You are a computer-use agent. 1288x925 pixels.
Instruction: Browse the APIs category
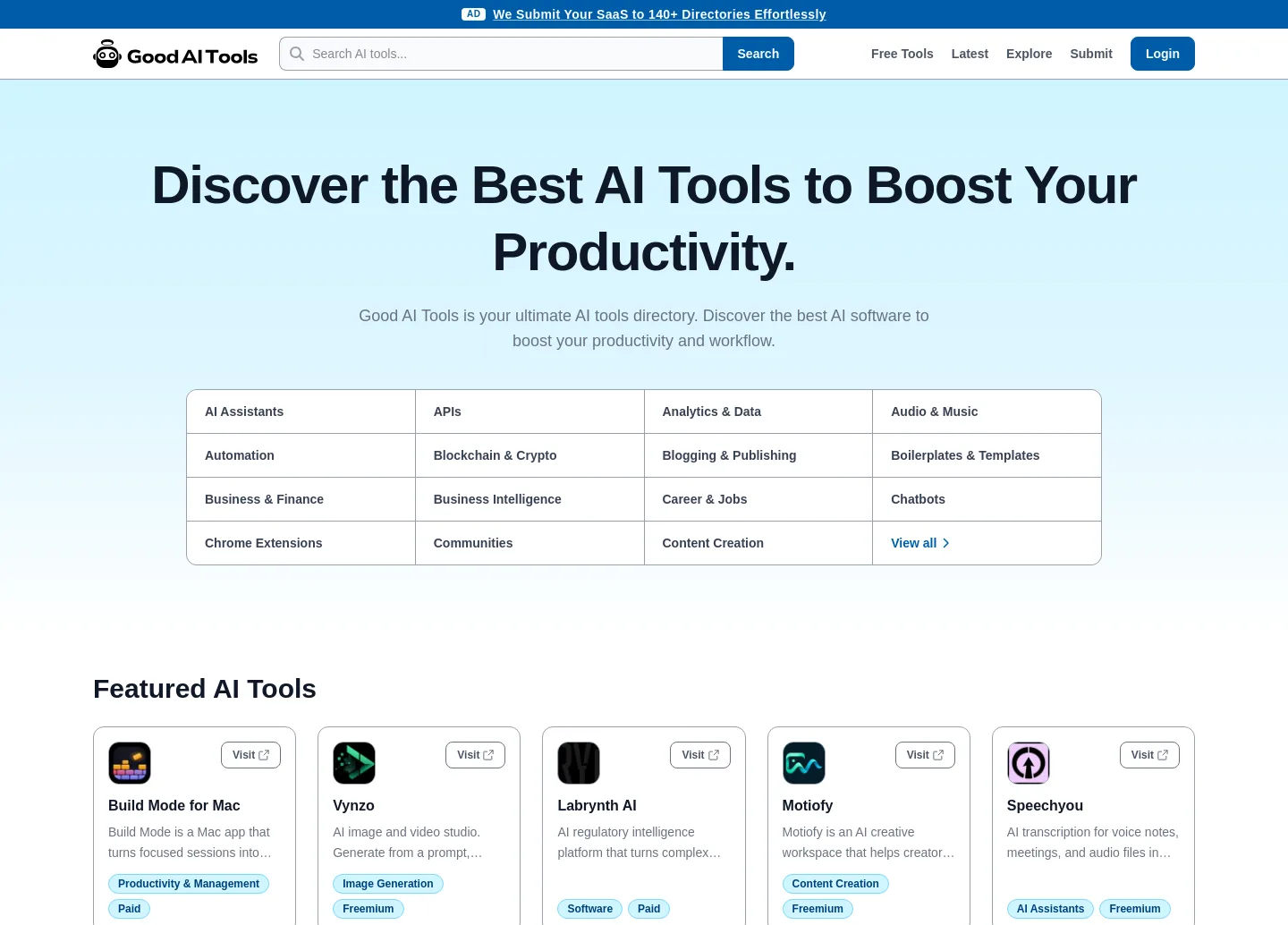point(530,412)
